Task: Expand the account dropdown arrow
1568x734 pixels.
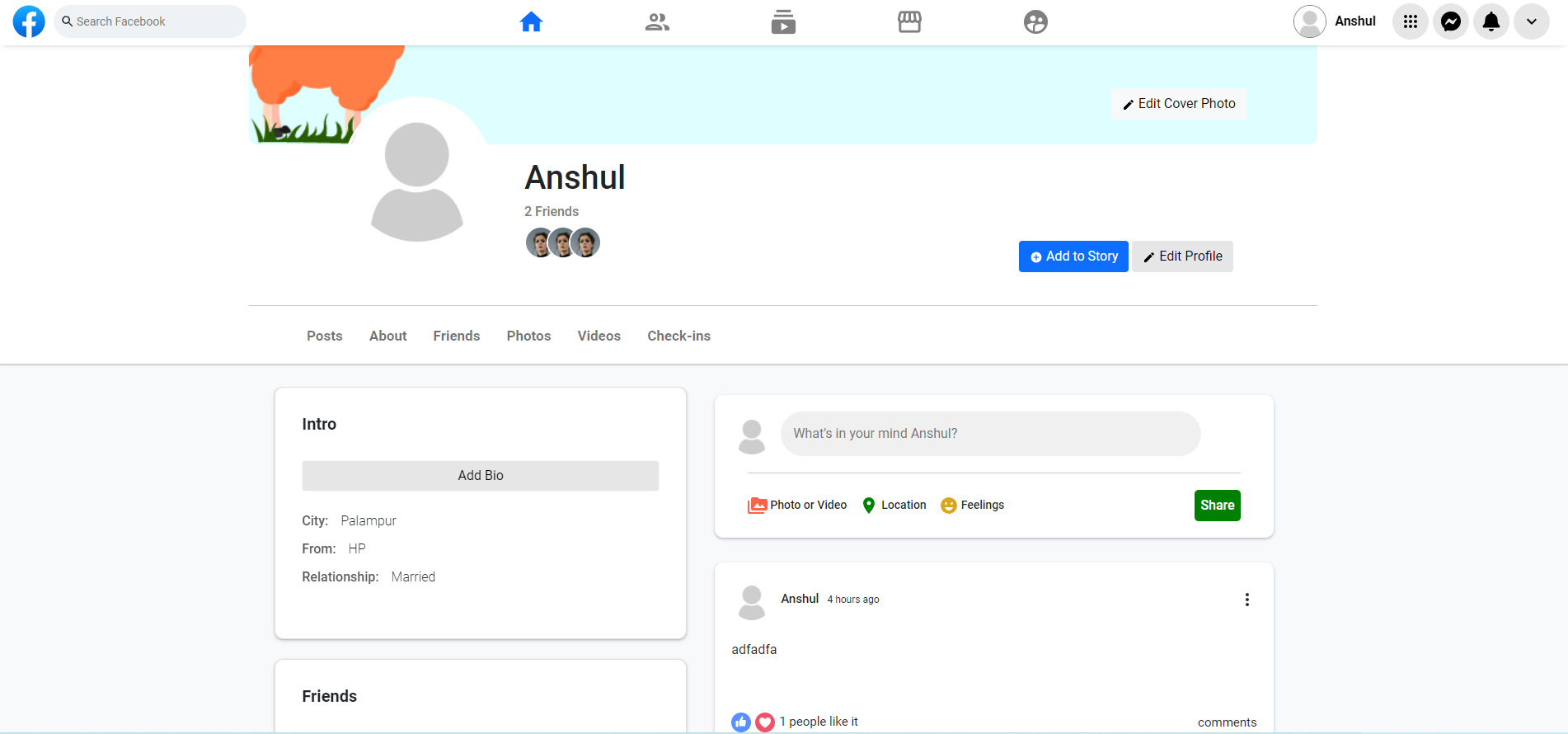Action: (x=1532, y=21)
